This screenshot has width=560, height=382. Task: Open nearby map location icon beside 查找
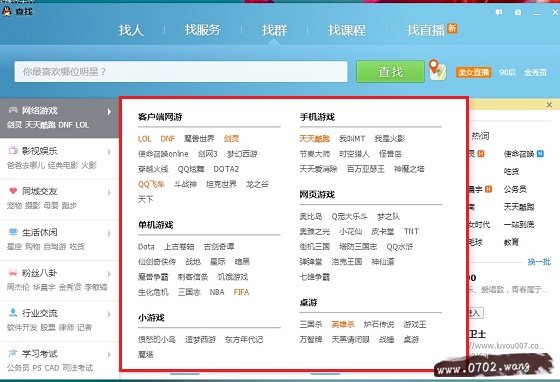coord(437,70)
